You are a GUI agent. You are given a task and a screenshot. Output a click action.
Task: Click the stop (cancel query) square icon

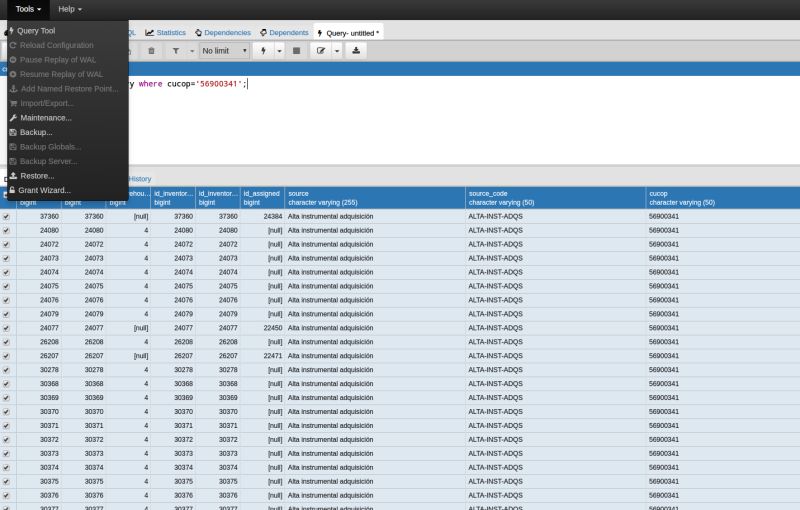tap(296, 51)
